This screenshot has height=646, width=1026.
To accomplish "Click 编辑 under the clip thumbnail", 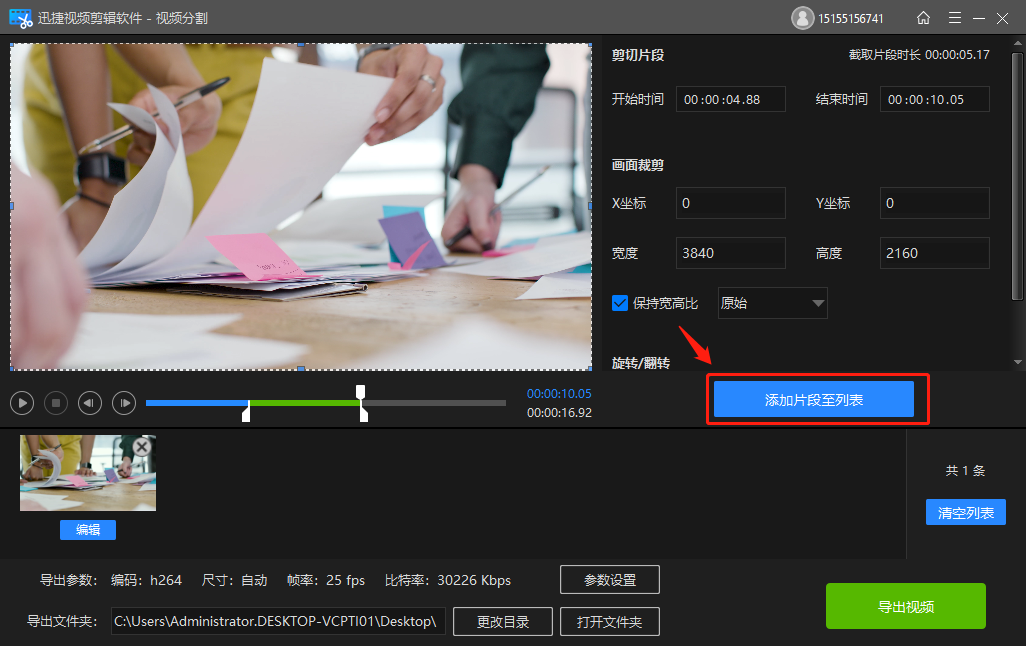I will pos(88,530).
